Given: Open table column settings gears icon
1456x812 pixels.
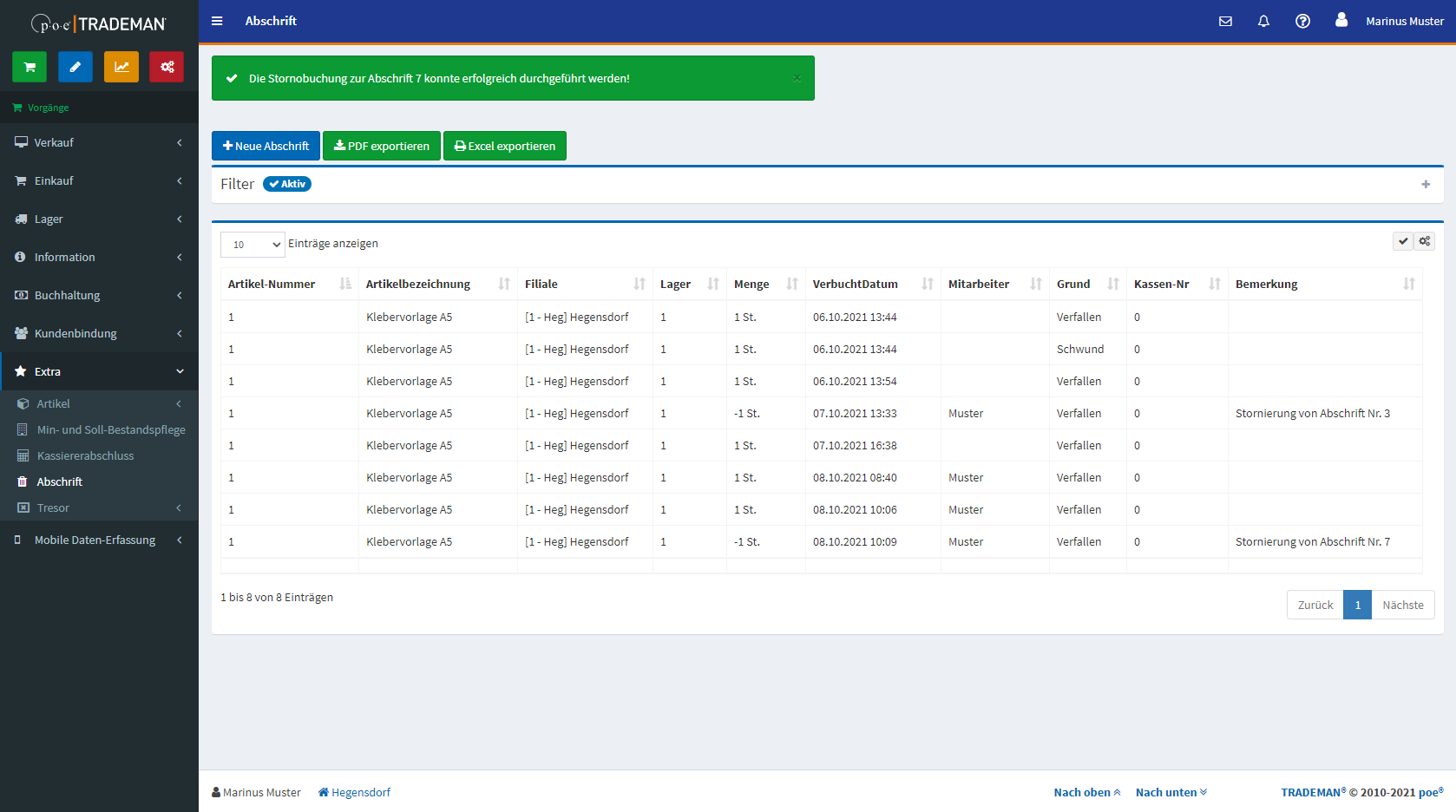Looking at the screenshot, I should point(1425,241).
